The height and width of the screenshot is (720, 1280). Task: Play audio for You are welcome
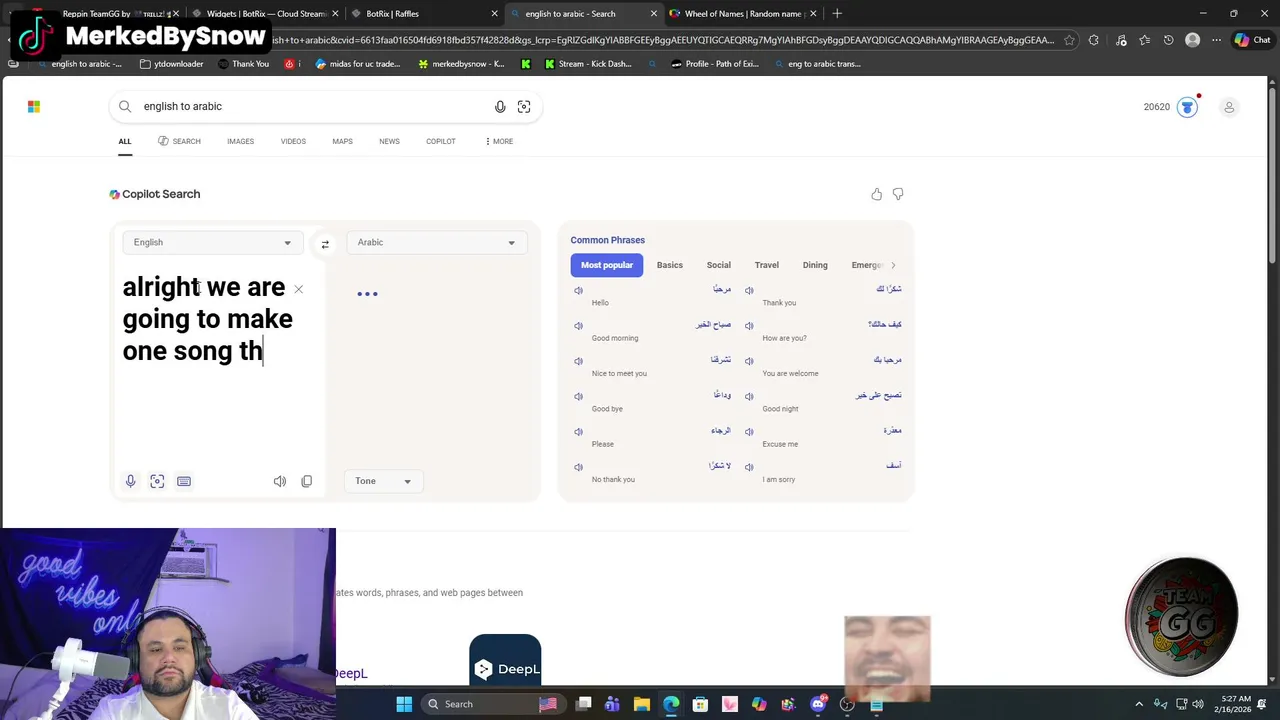click(749, 361)
